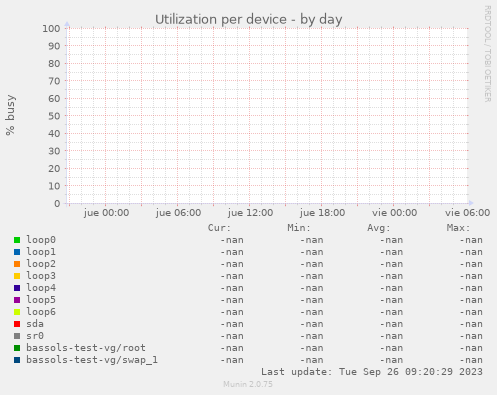The width and height of the screenshot is (497, 395).
Task: Click the 0 y-axis value
Action: pyautogui.click(x=57, y=203)
